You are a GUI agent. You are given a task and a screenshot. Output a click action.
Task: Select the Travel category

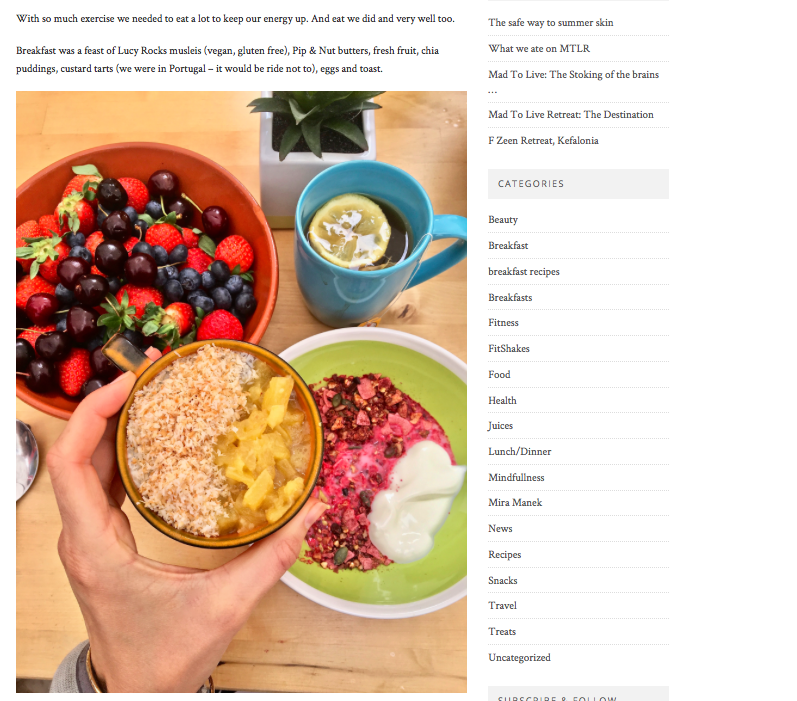pyautogui.click(x=502, y=606)
